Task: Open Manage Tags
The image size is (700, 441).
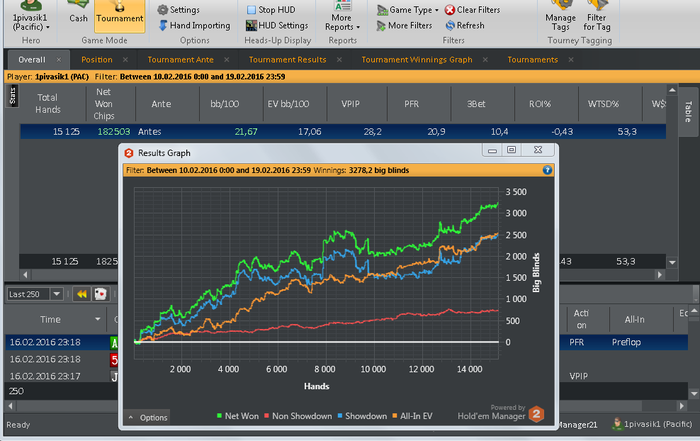Action: click(560, 17)
